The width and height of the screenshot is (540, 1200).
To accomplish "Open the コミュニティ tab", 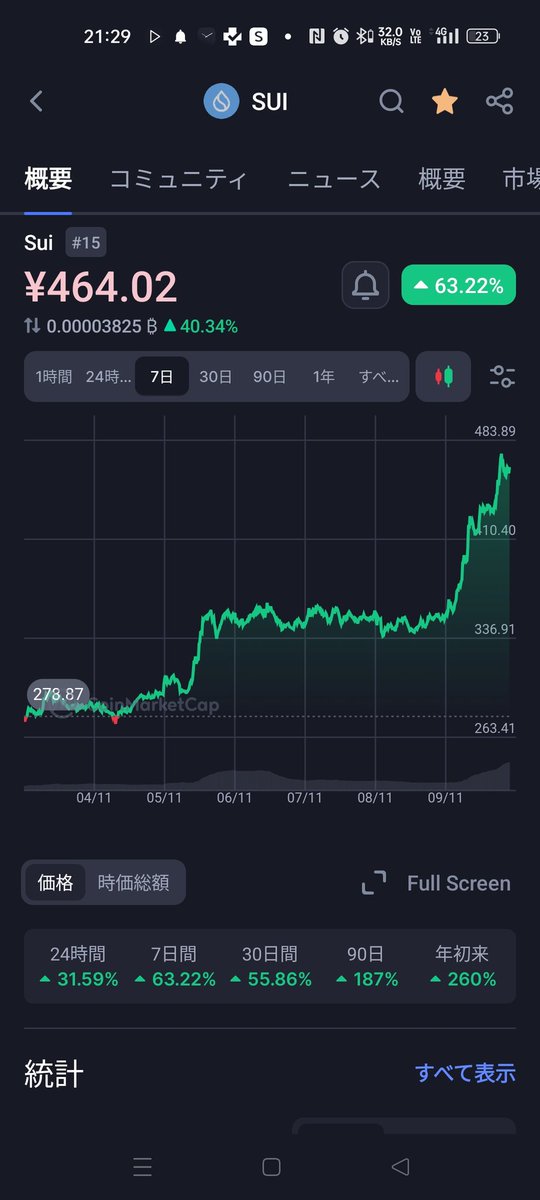I will coord(178,180).
